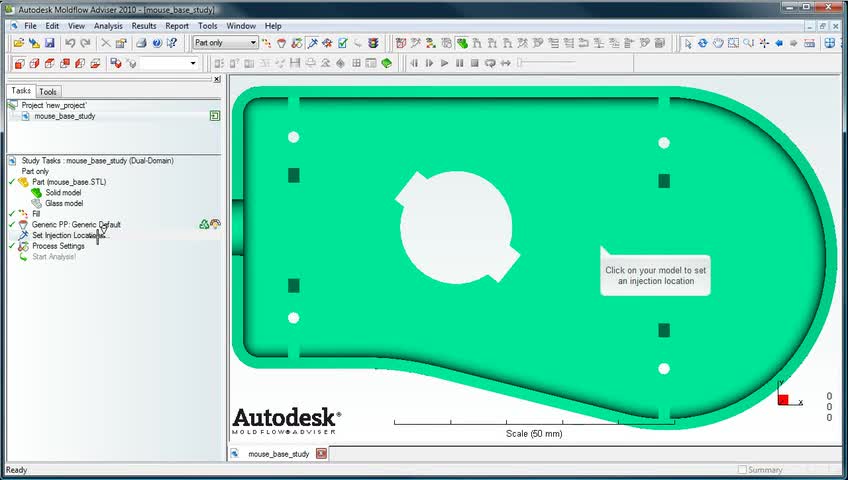Activate the What's This help cursor icon
The height and width of the screenshot is (480, 848).
pos(171,43)
